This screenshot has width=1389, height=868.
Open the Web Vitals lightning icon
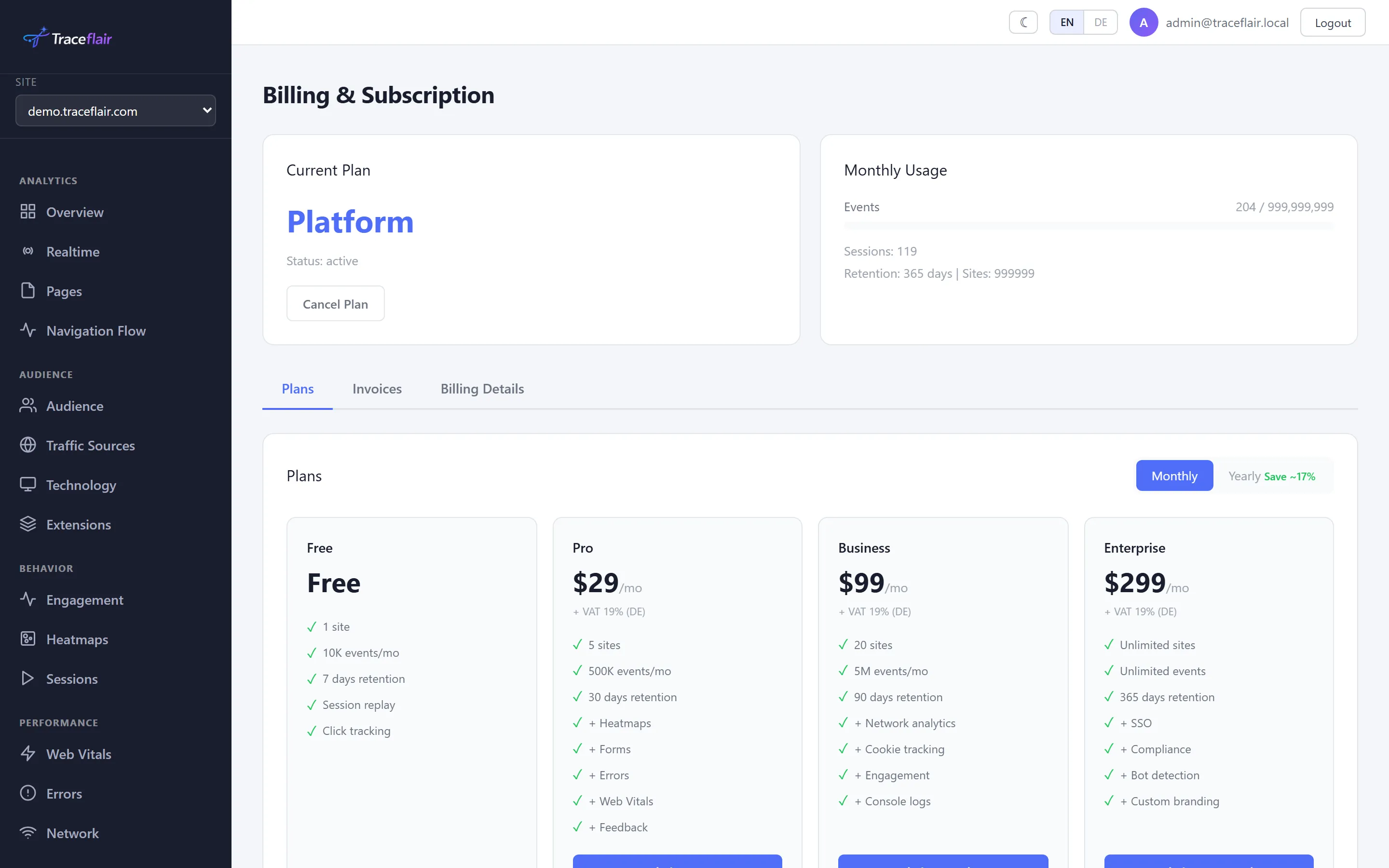[x=27, y=754]
